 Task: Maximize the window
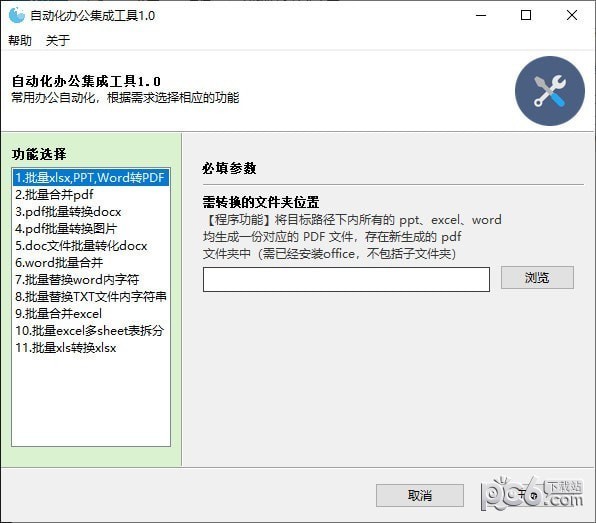click(526, 16)
